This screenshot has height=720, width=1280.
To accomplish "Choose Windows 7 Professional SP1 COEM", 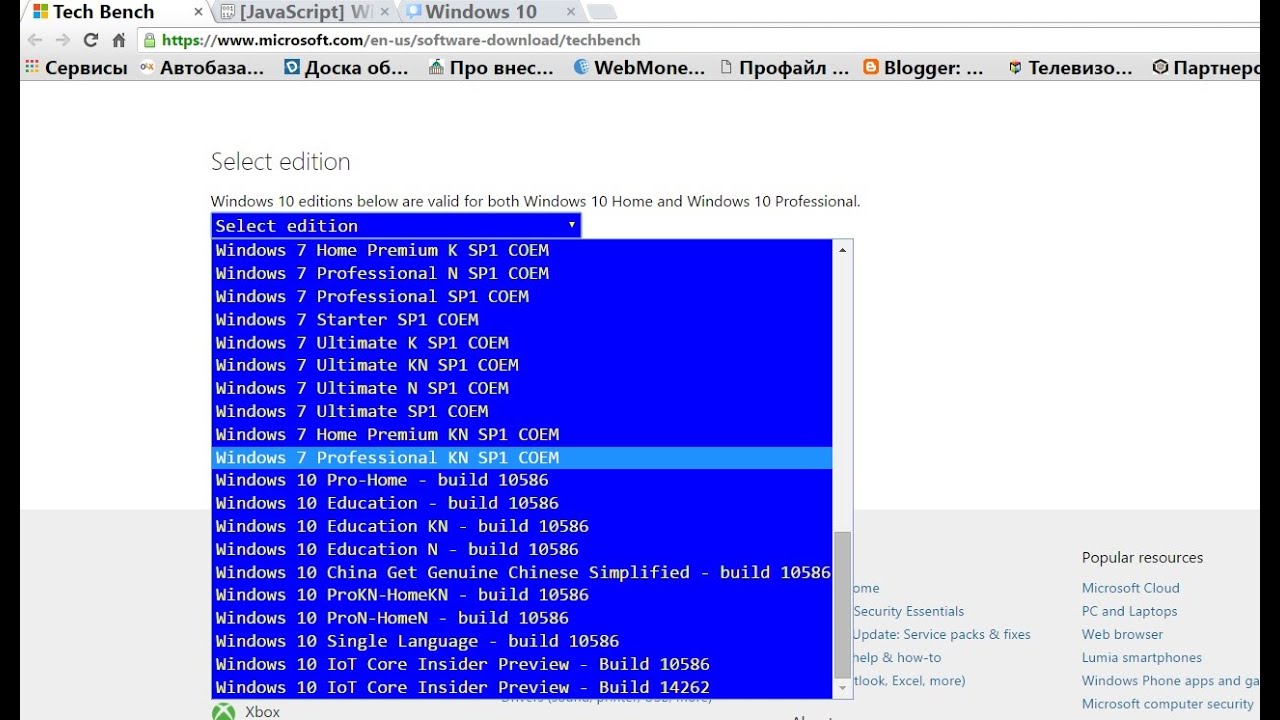I will [522, 296].
